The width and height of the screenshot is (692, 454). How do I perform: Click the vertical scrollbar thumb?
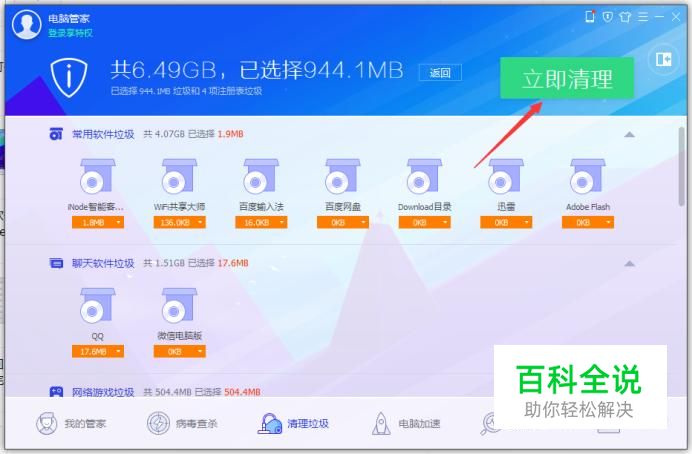point(682,166)
